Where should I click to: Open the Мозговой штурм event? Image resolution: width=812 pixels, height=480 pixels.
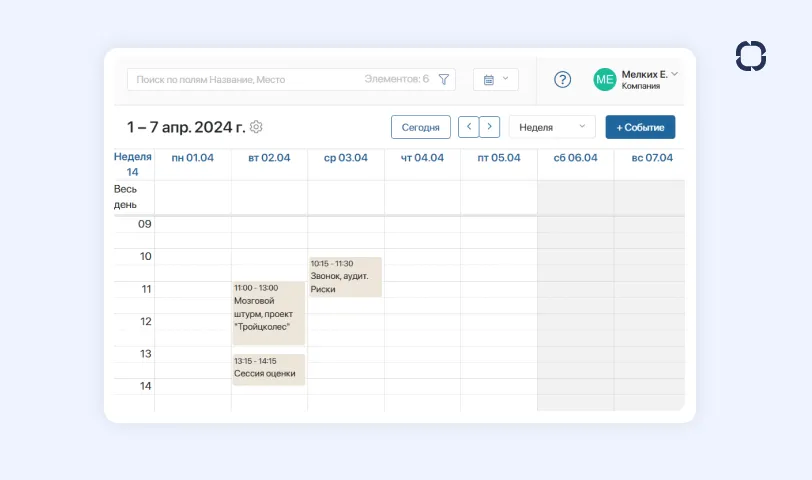pos(268,312)
